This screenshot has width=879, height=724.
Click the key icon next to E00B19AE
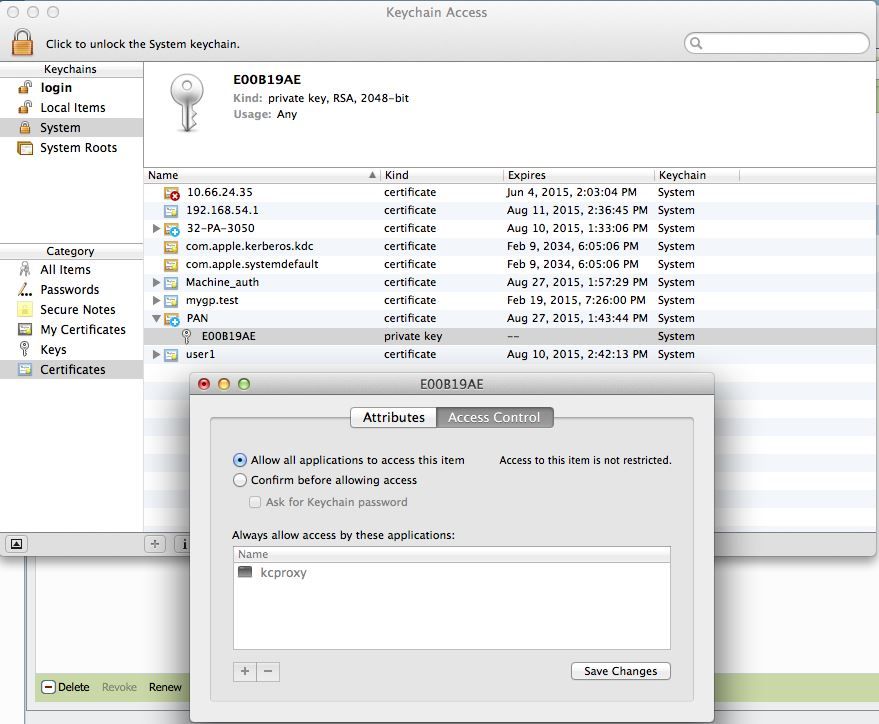coord(187,336)
